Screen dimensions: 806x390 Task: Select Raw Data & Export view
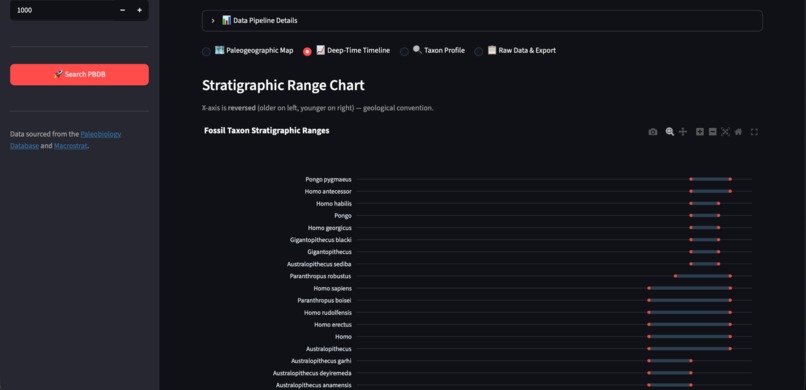coord(515,51)
